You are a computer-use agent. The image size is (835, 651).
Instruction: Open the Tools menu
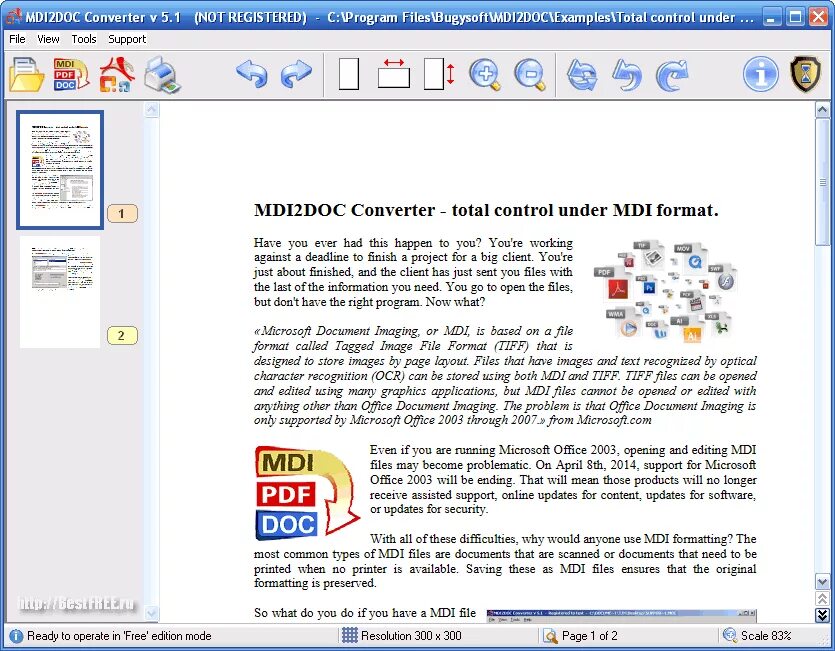pyautogui.click(x=84, y=39)
